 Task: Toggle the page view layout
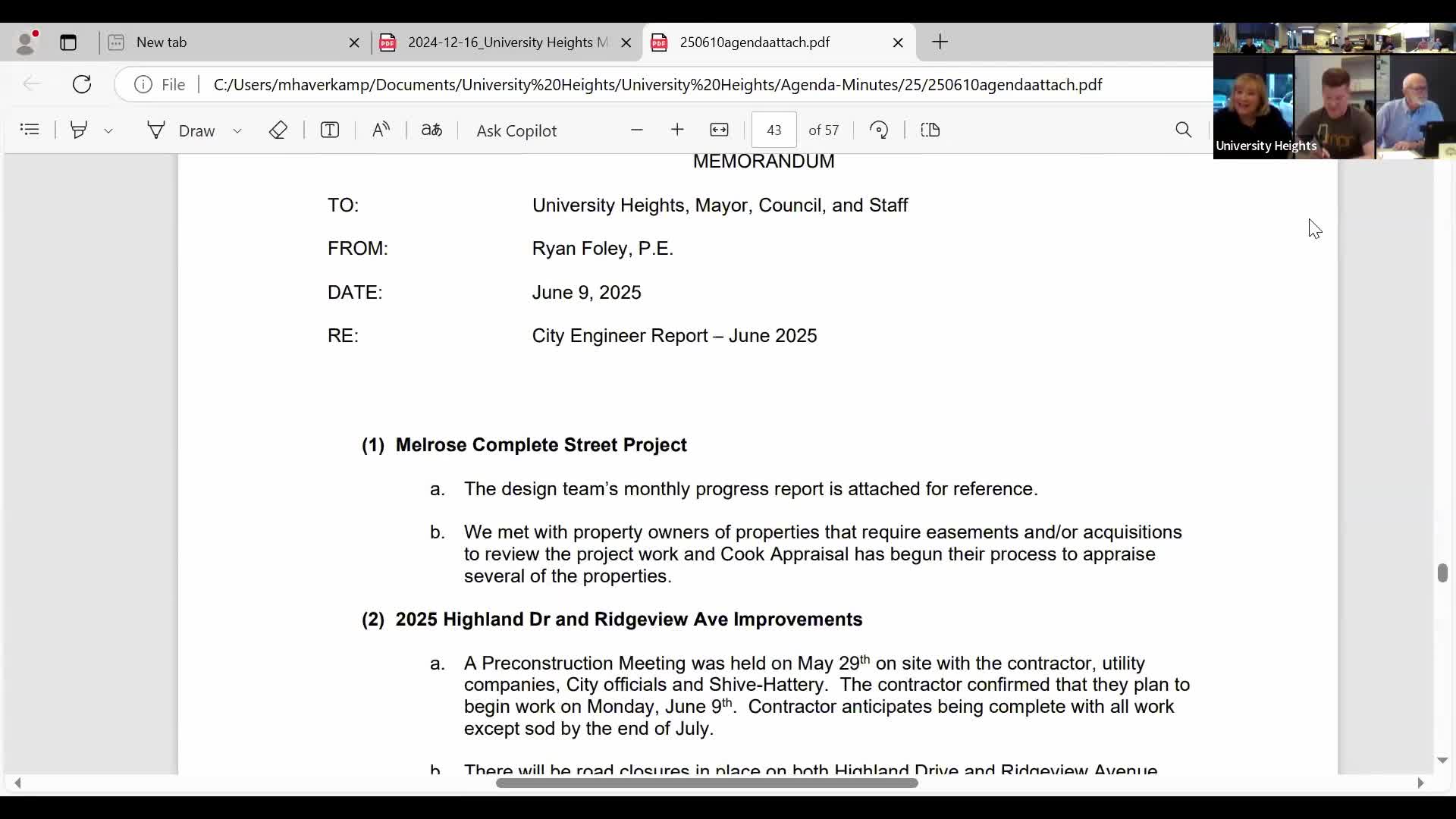click(931, 130)
